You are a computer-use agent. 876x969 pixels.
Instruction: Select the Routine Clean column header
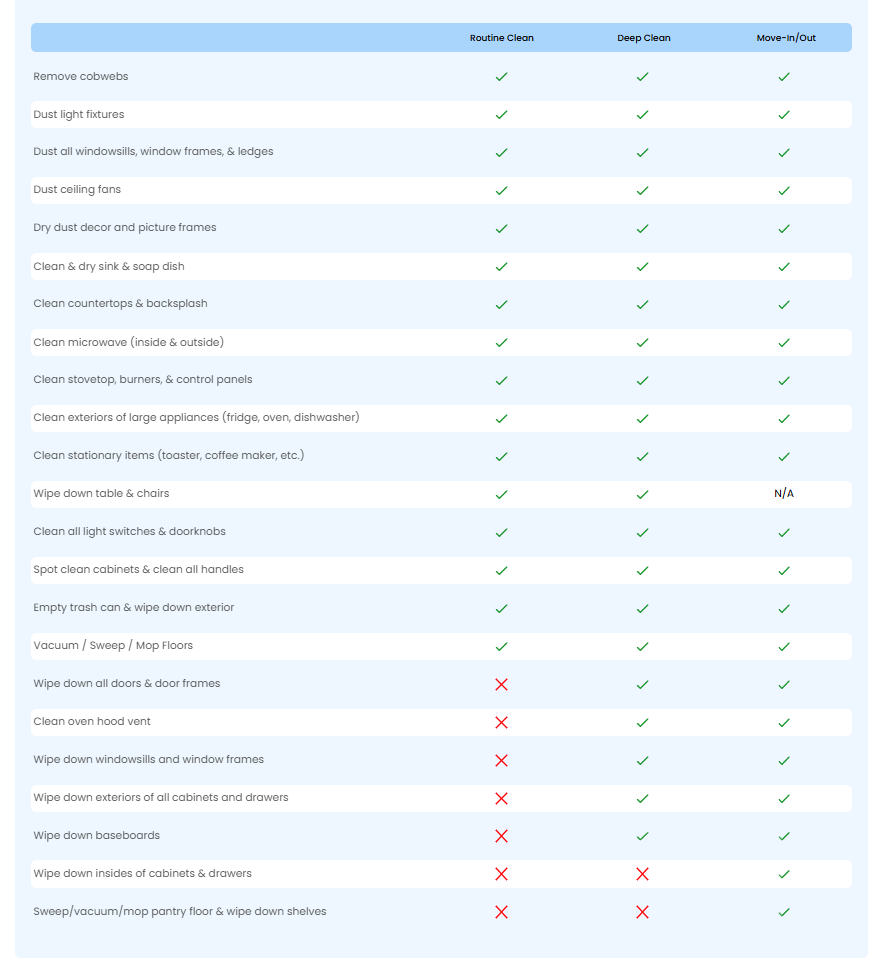tap(501, 38)
